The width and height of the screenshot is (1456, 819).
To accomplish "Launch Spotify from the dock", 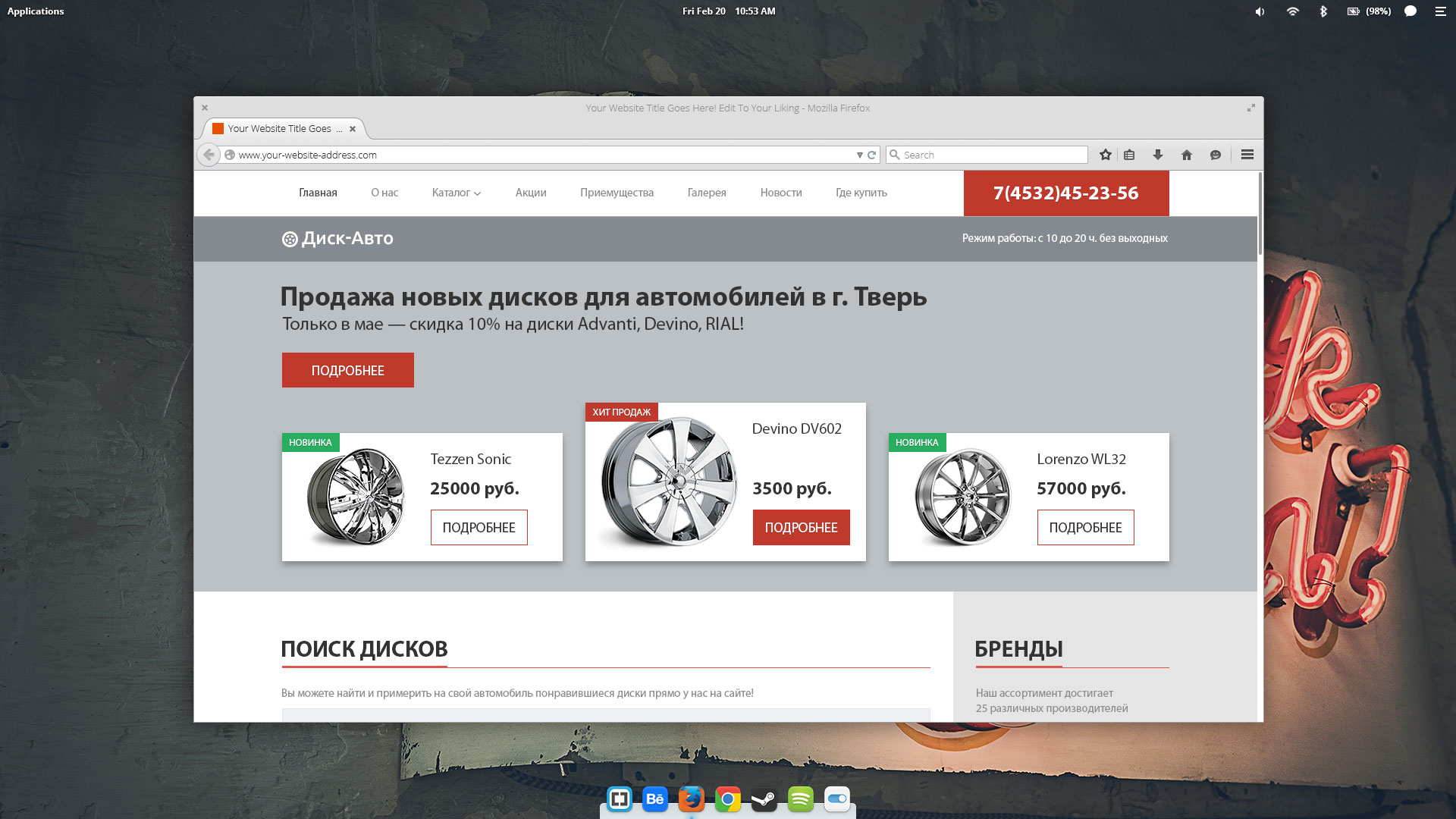I will click(x=800, y=799).
